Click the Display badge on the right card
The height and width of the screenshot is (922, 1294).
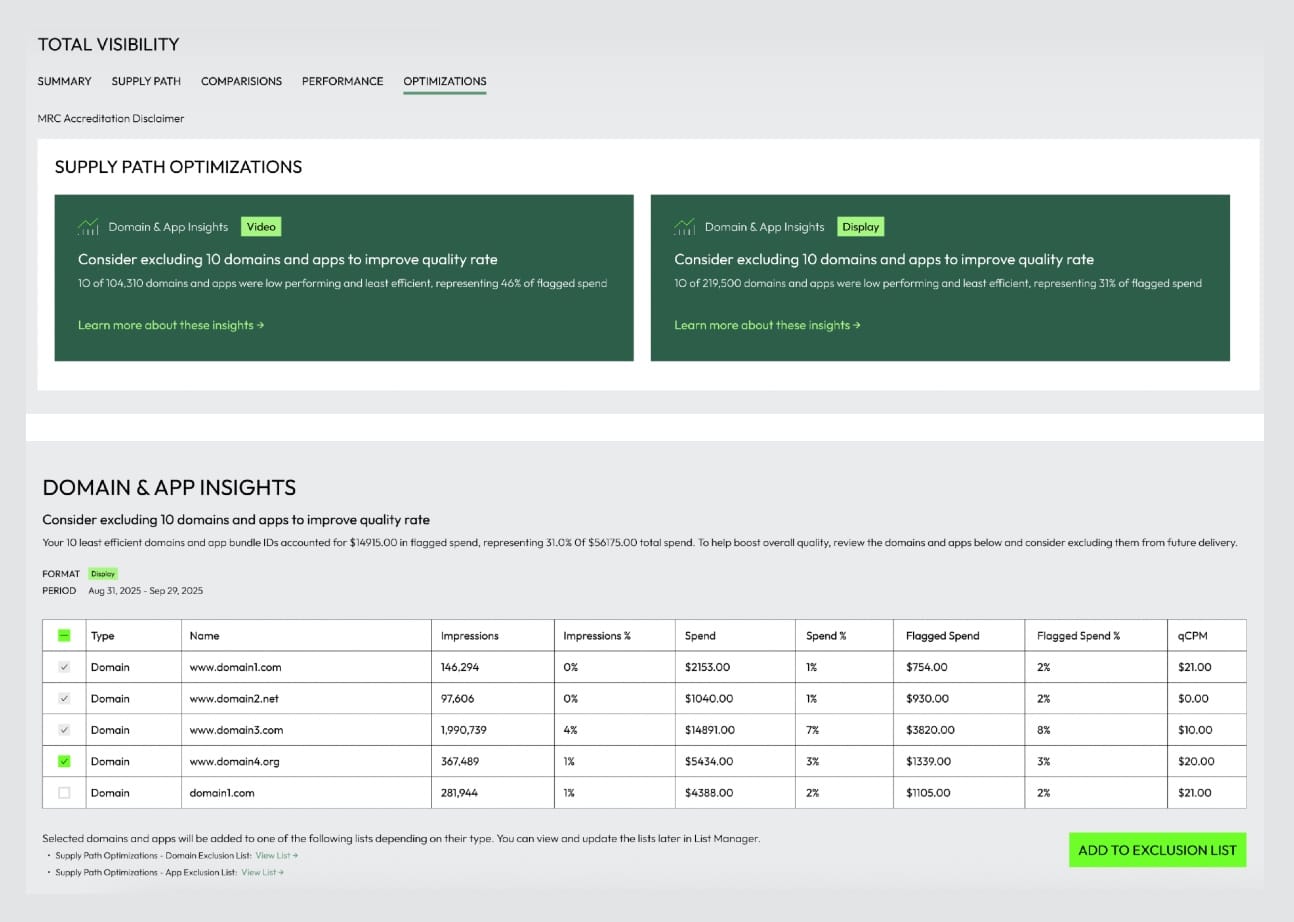[860, 226]
